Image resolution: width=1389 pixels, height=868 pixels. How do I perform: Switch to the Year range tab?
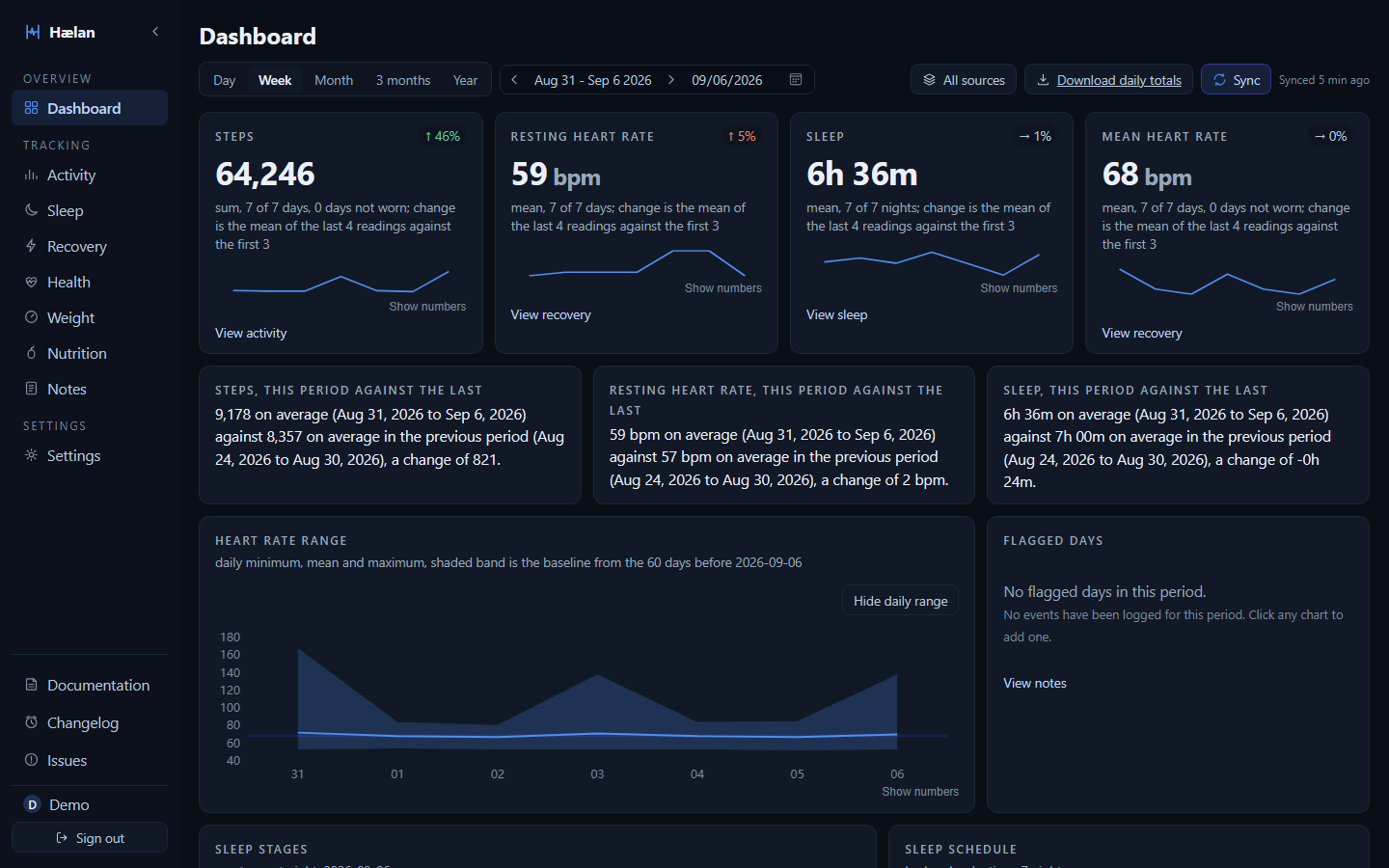(x=465, y=80)
